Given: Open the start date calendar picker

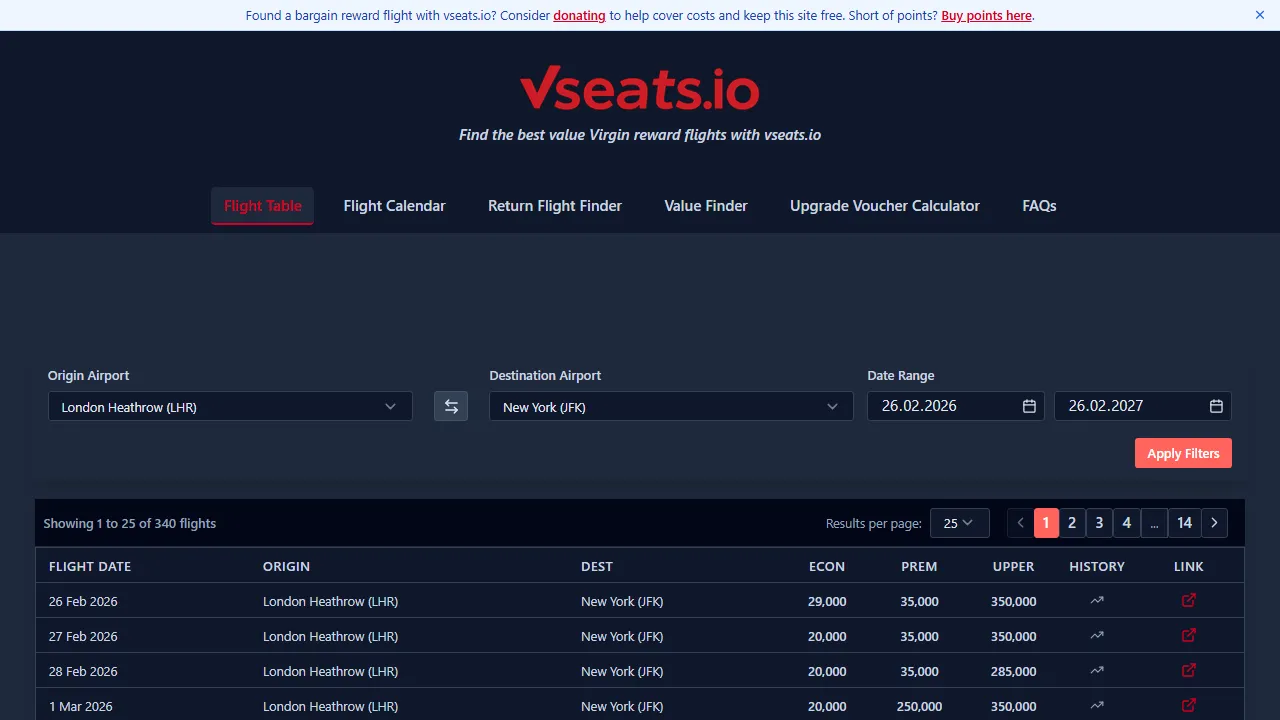Looking at the screenshot, I should click(1028, 406).
